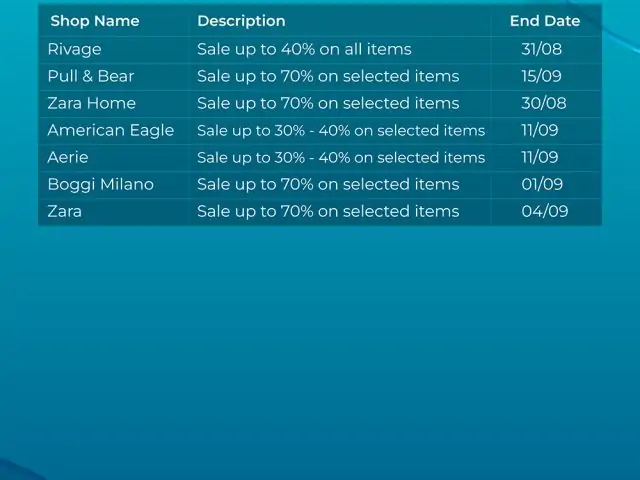Click the 01/09 end date
This screenshot has width=640, height=480.
pyautogui.click(x=542, y=184)
